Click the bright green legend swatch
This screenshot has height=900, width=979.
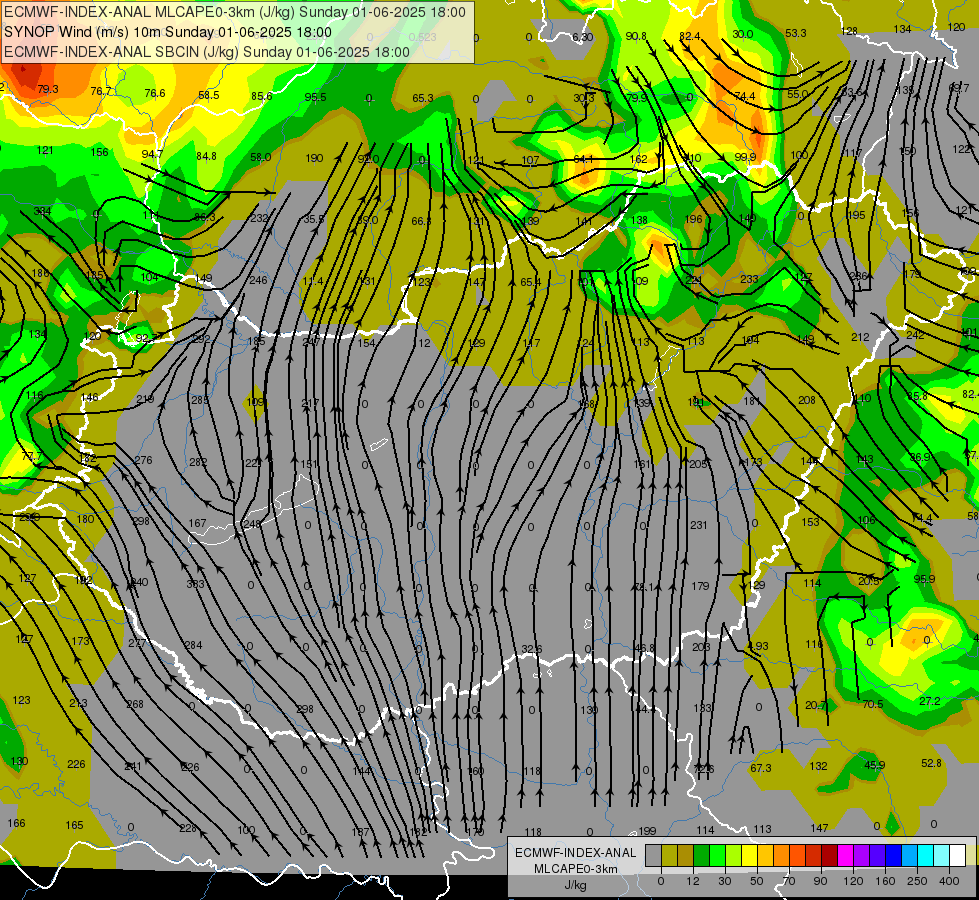click(x=717, y=855)
